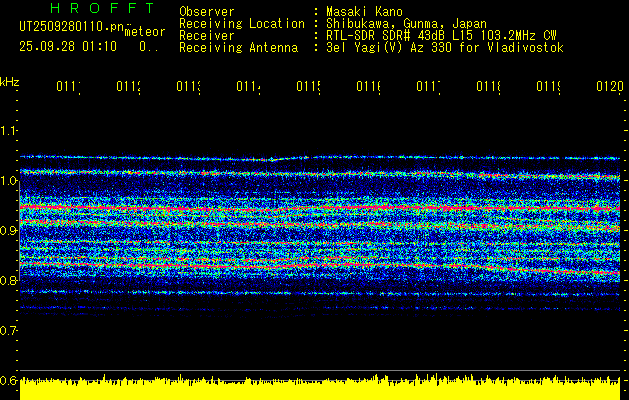Select the RTL-SDR SDR# 43dB receiver details
The image size is (629, 400).
pos(441,36)
